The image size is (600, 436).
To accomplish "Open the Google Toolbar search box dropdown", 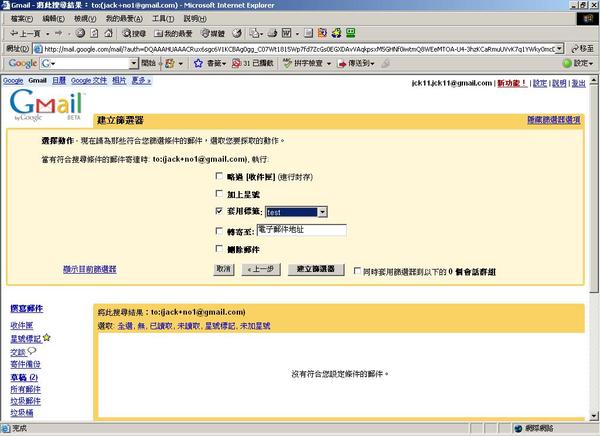I will [x=134, y=63].
